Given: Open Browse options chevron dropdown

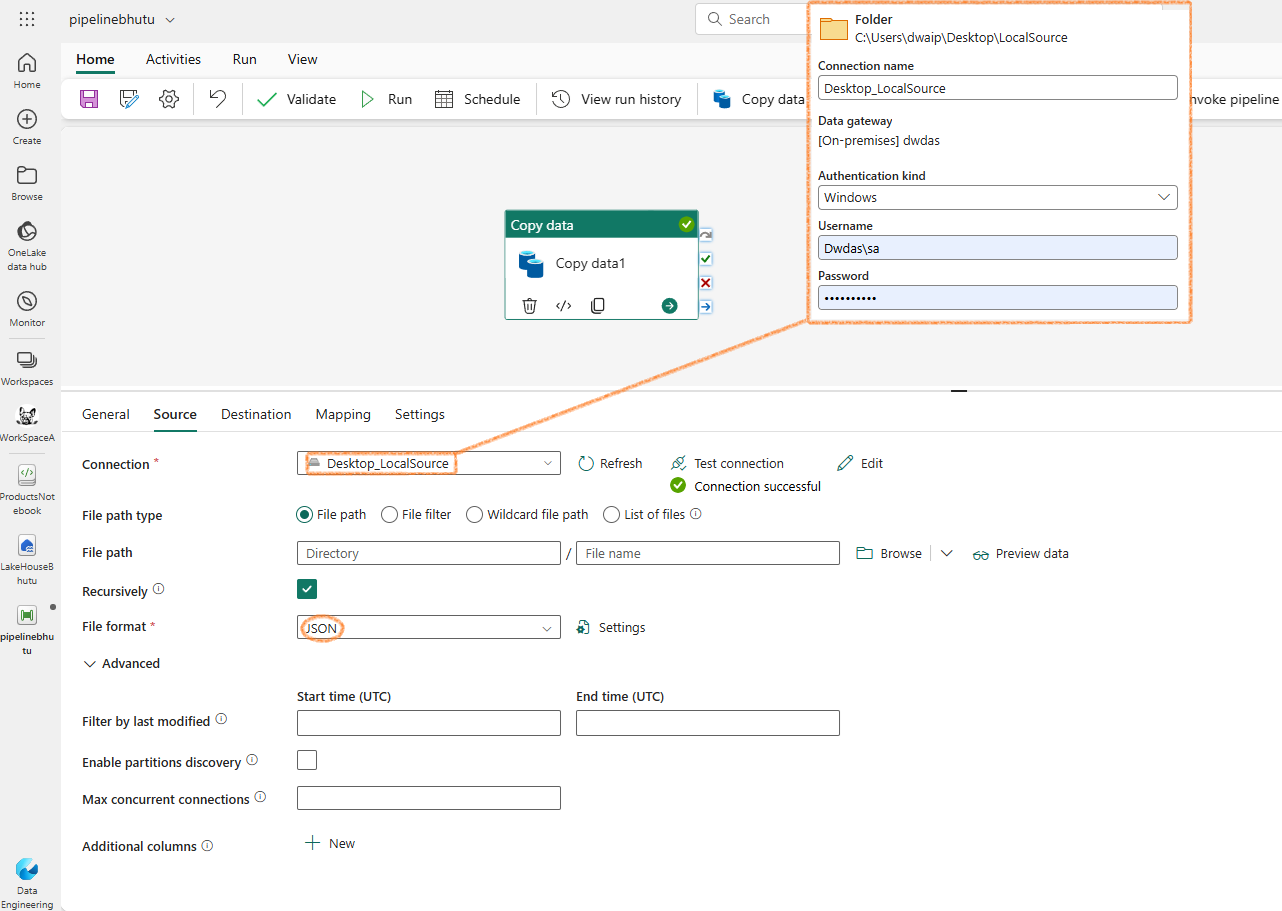Looking at the screenshot, I should pyautogui.click(x=947, y=554).
